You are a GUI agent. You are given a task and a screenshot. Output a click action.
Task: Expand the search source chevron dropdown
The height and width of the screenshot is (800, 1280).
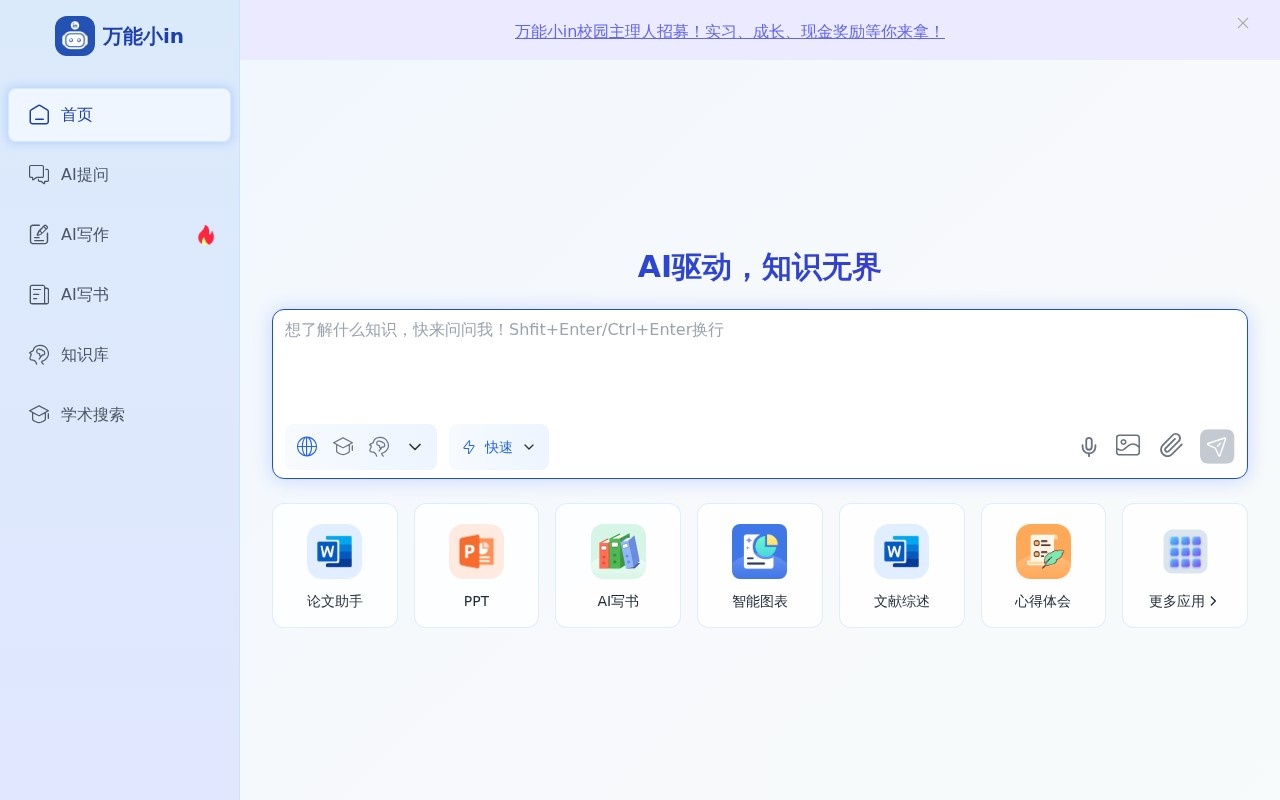point(415,447)
